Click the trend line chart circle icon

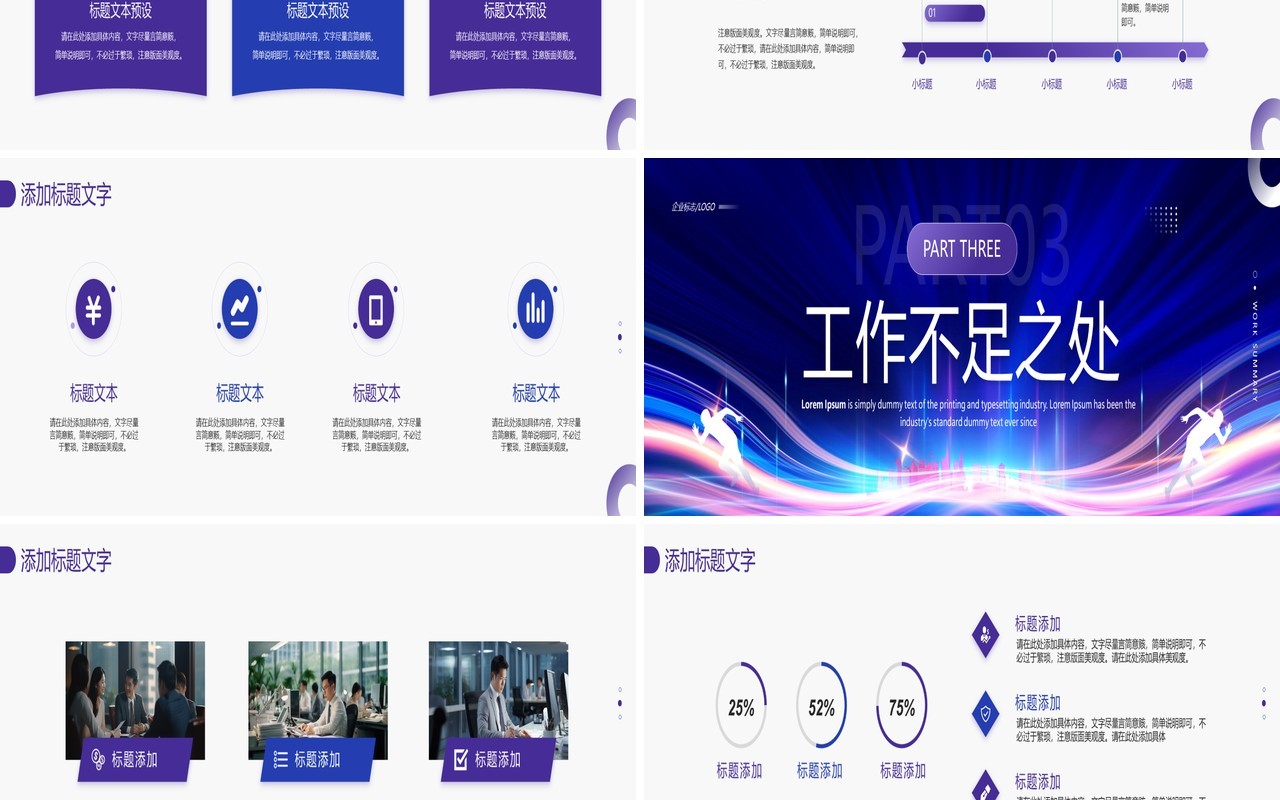click(x=240, y=309)
